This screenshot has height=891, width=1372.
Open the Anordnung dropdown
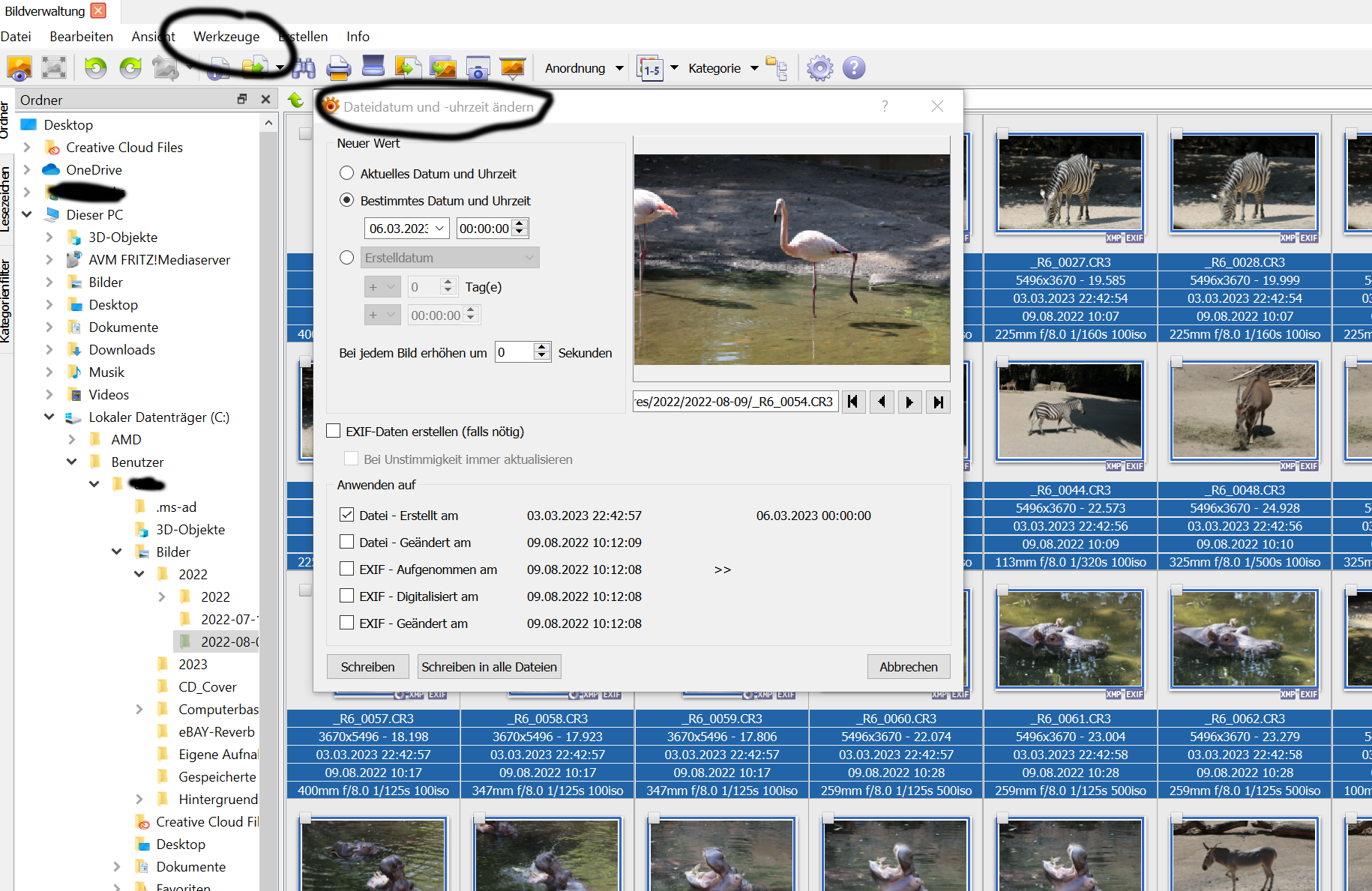(584, 68)
